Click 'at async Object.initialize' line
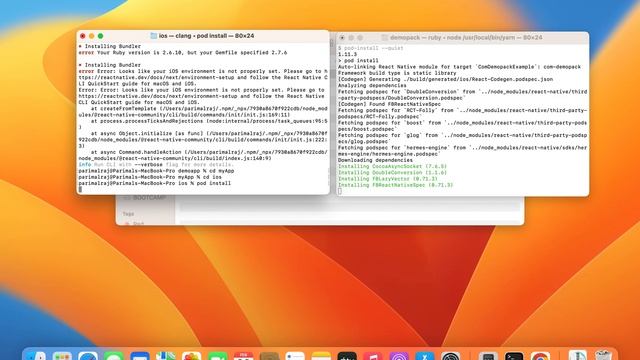The height and width of the screenshot is (360, 640). (x=203, y=140)
